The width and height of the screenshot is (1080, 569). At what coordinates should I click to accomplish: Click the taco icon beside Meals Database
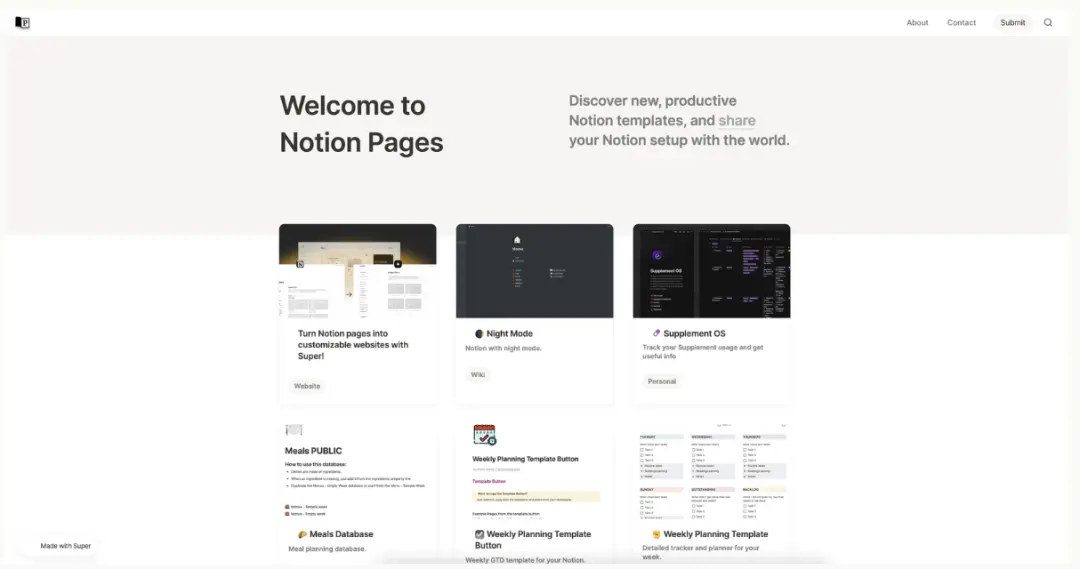click(302, 534)
